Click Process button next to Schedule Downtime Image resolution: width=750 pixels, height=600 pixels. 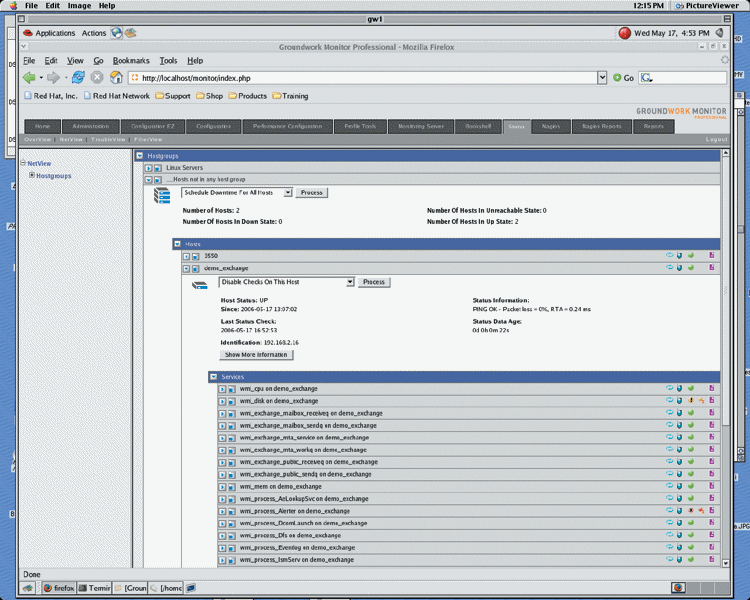[312, 192]
